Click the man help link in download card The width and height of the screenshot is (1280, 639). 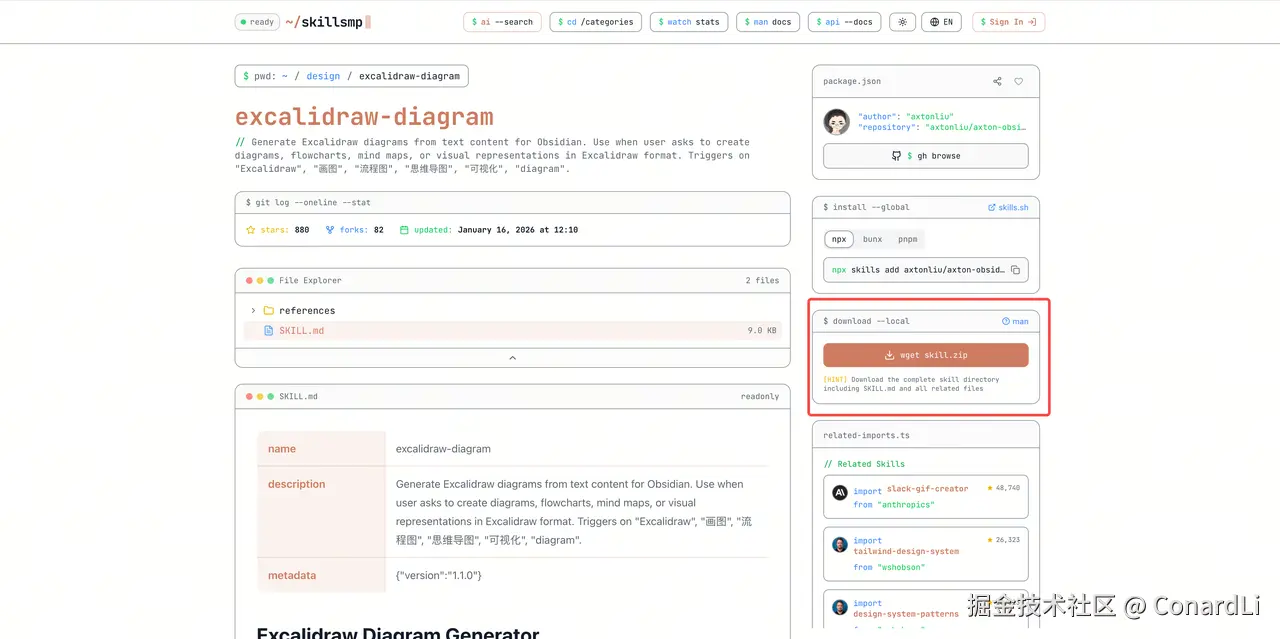coord(1015,322)
